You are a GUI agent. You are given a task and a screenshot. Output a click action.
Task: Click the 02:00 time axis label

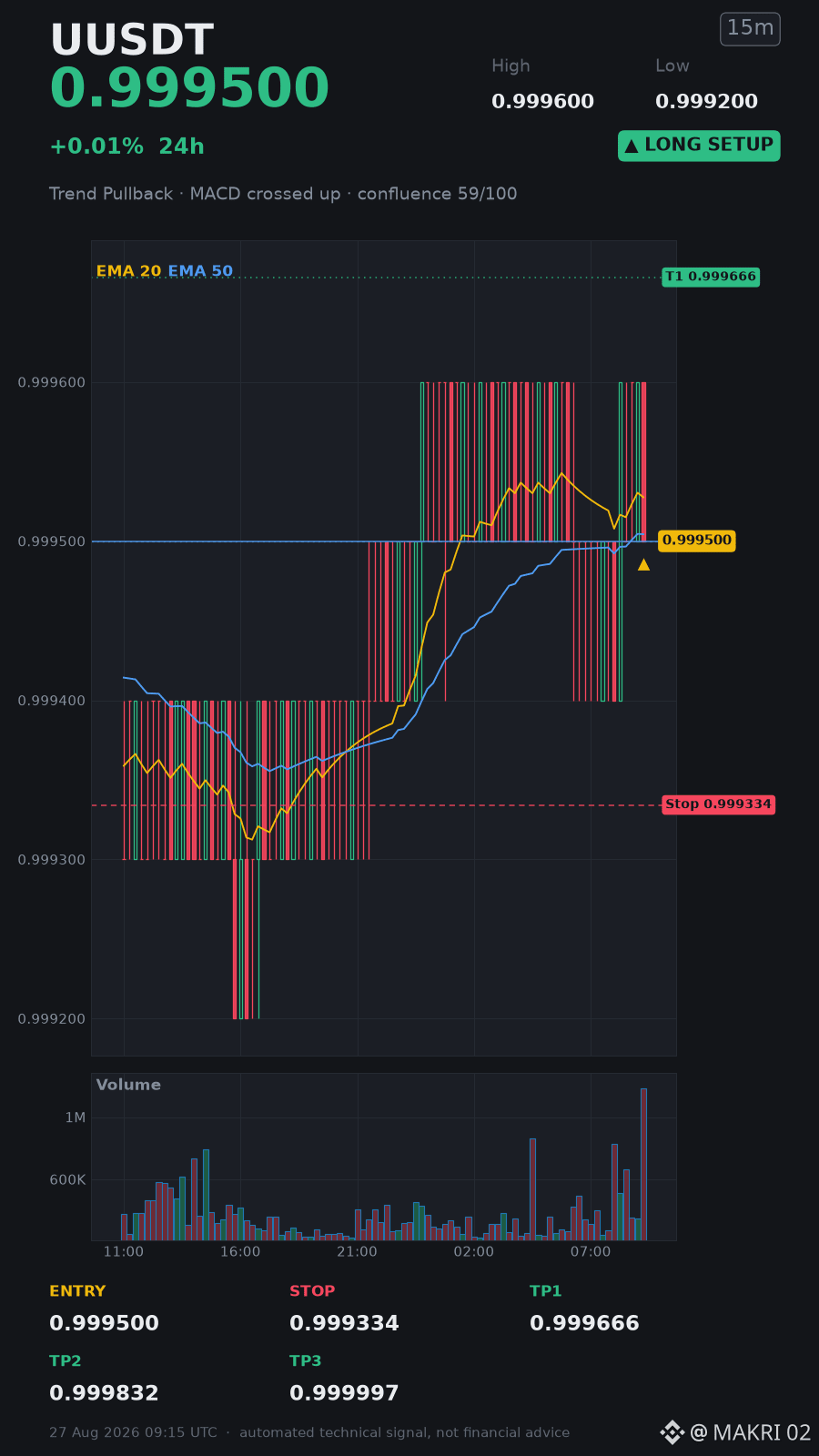point(474,1252)
